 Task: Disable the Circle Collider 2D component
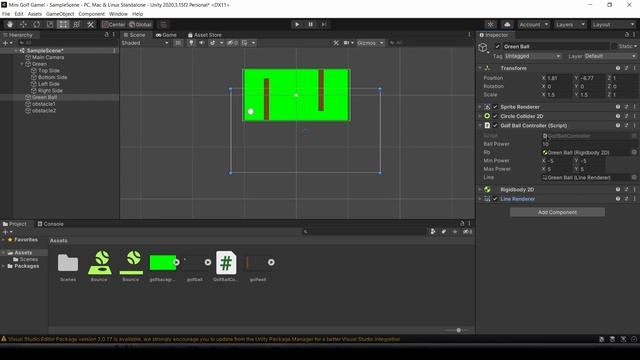point(496,116)
